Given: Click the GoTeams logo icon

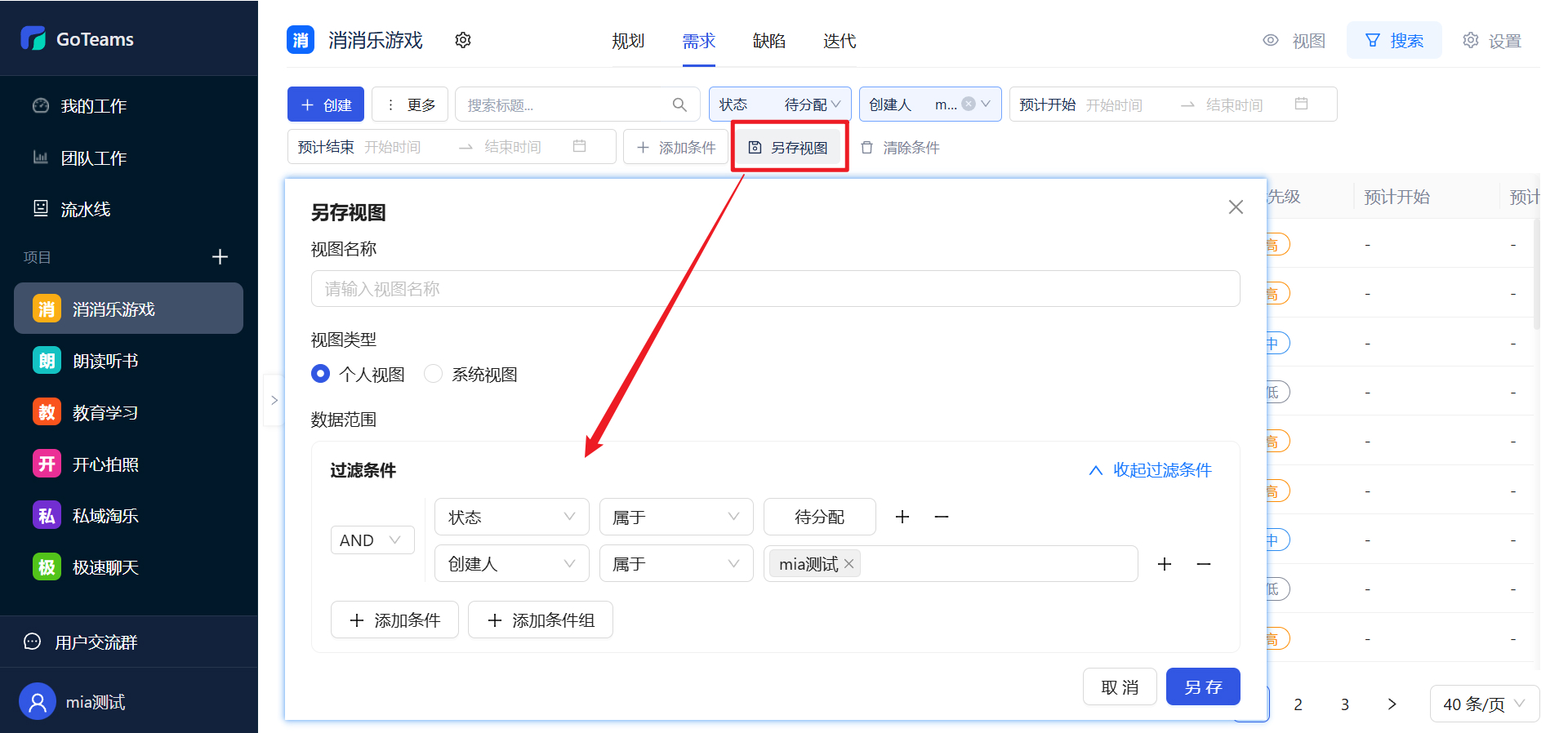Looking at the screenshot, I should [33, 38].
